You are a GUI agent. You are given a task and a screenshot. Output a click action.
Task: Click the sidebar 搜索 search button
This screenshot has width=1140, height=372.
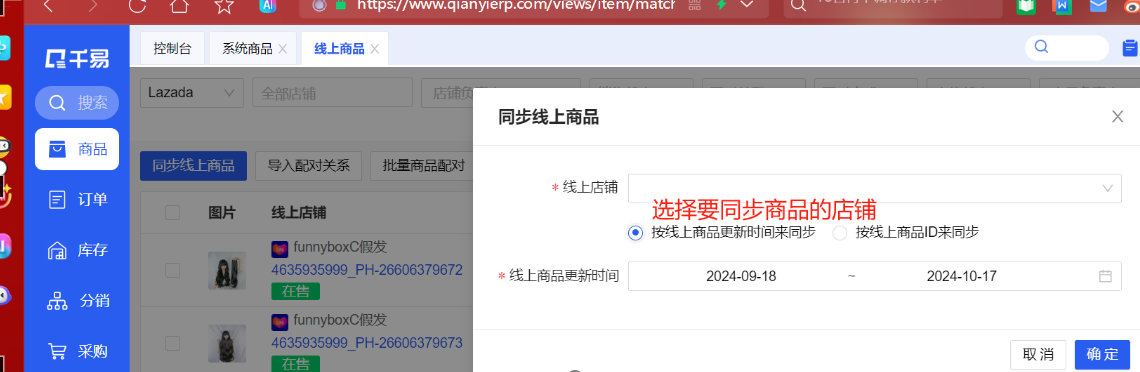coord(77,103)
